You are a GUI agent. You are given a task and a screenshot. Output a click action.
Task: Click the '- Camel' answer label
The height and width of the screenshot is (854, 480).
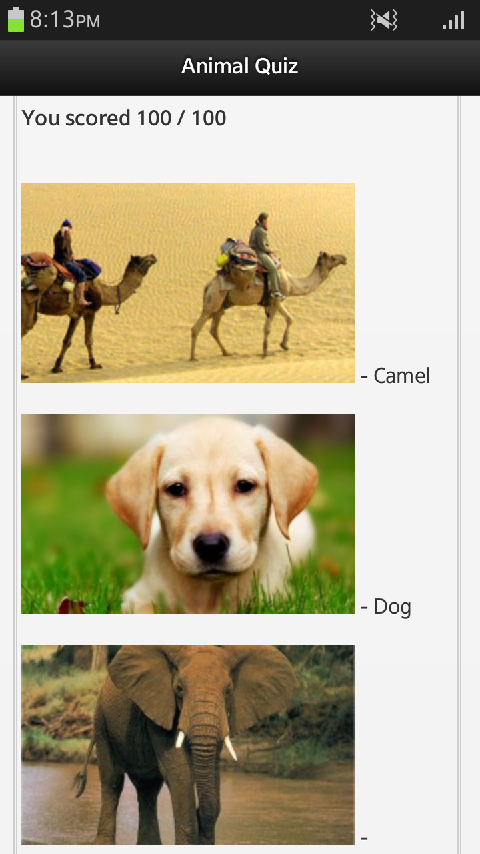tap(396, 376)
